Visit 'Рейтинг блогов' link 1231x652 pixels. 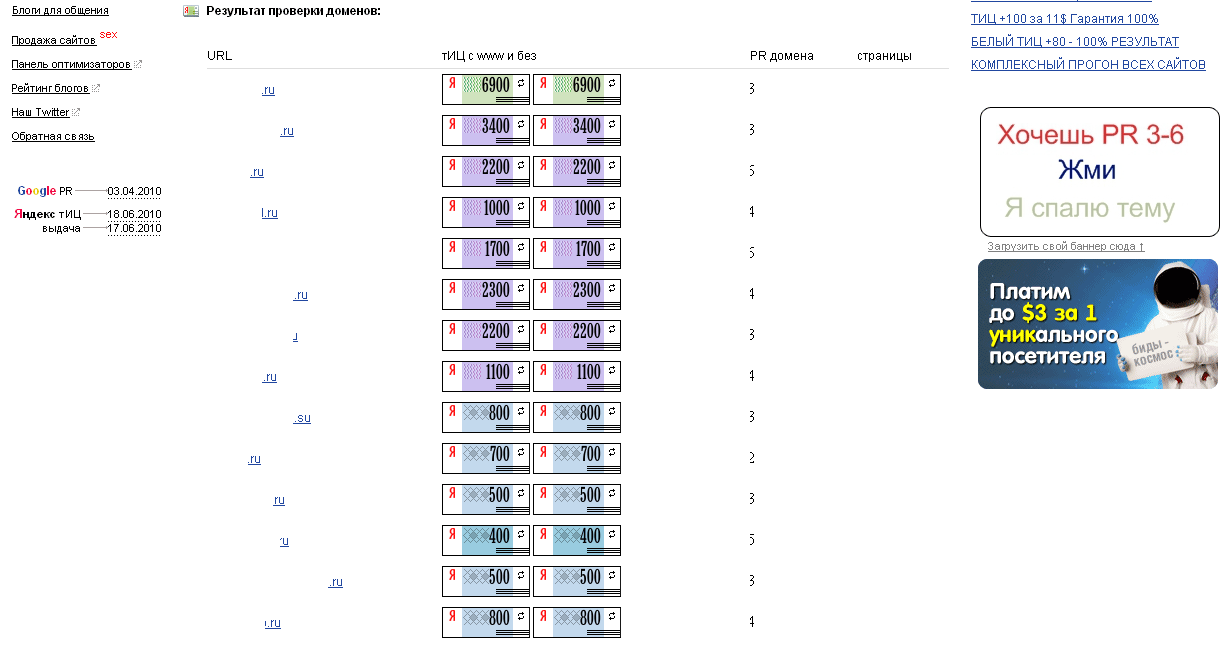pos(50,88)
